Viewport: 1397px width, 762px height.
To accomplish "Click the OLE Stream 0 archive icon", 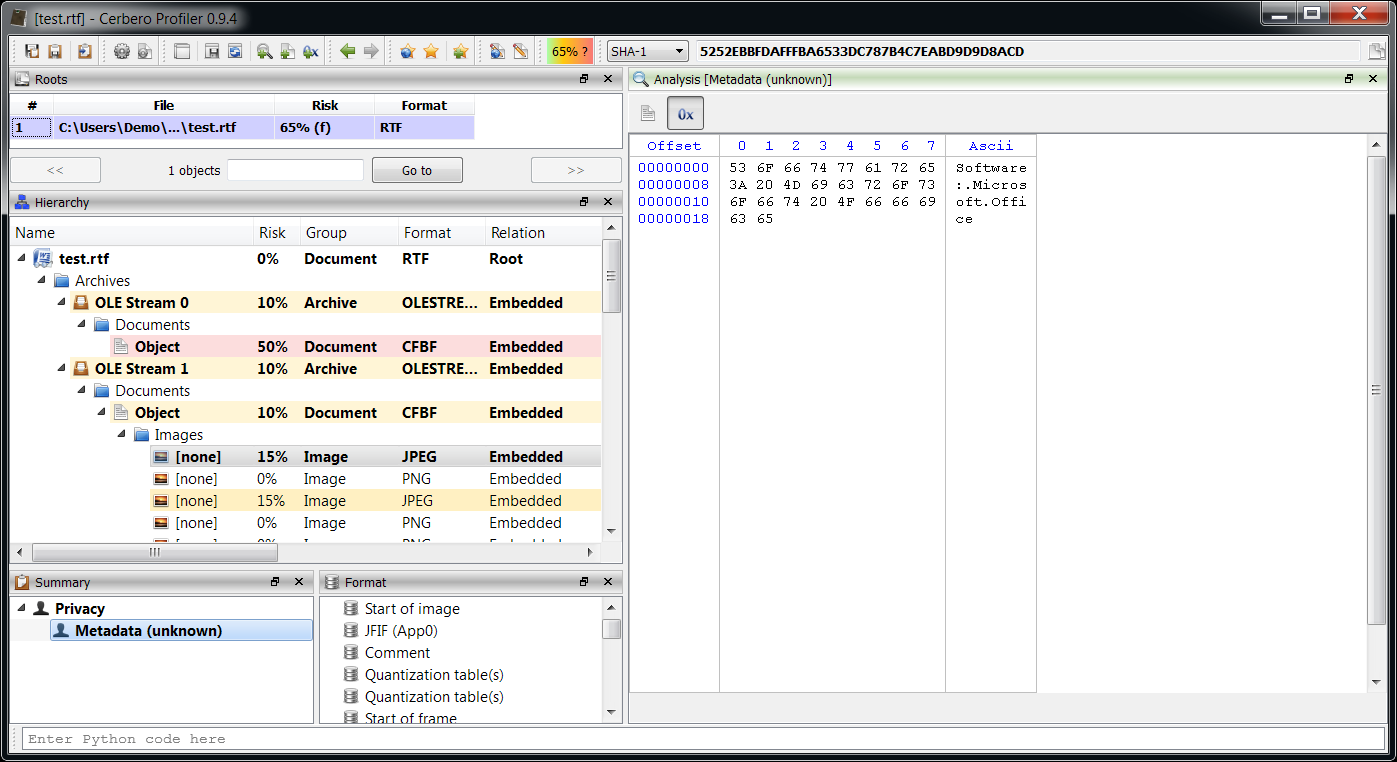I will [x=82, y=303].
